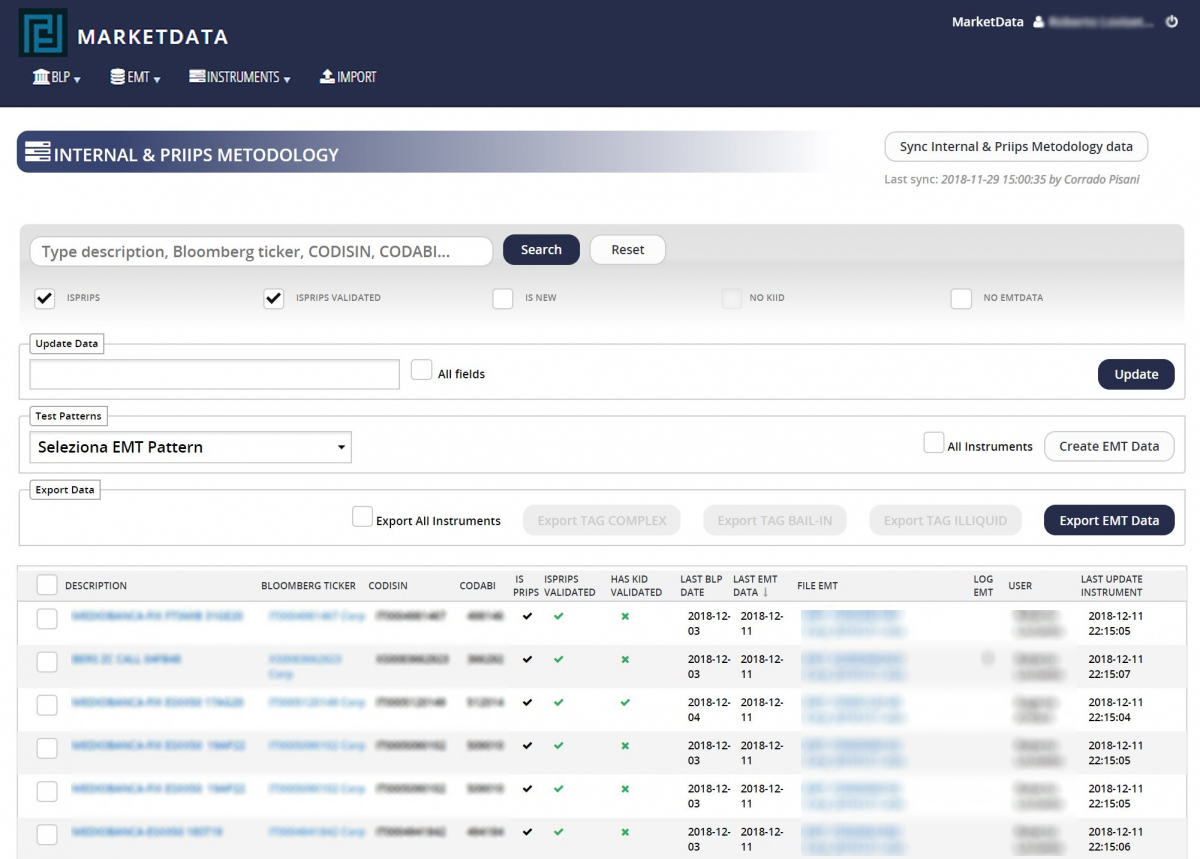The width and height of the screenshot is (1200, 859).
Task: Click black Is Prips checkmark, 22:15:04 row
Action: (527, 703)
